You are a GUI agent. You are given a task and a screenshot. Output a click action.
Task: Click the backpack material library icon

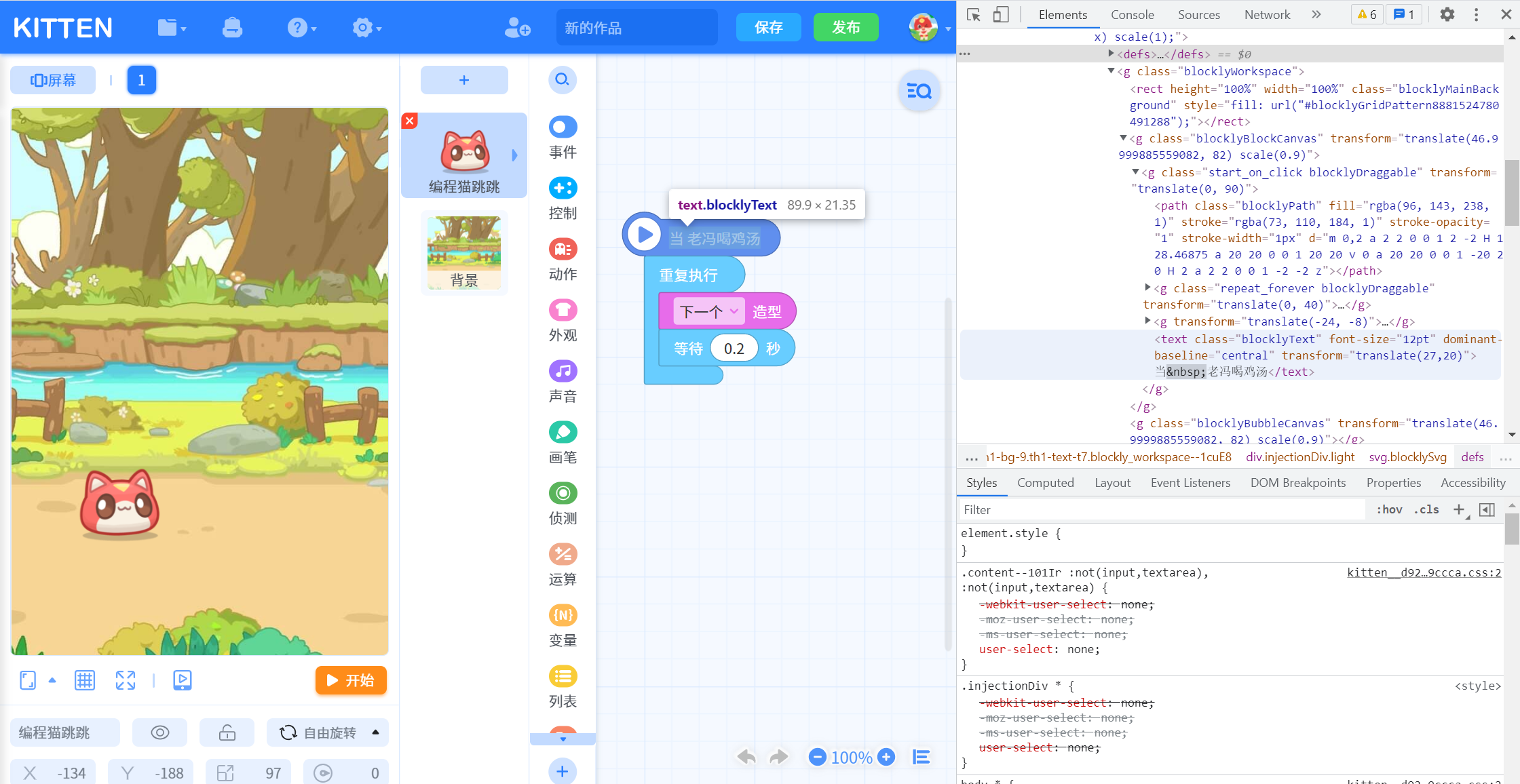(x=232, y=28)
